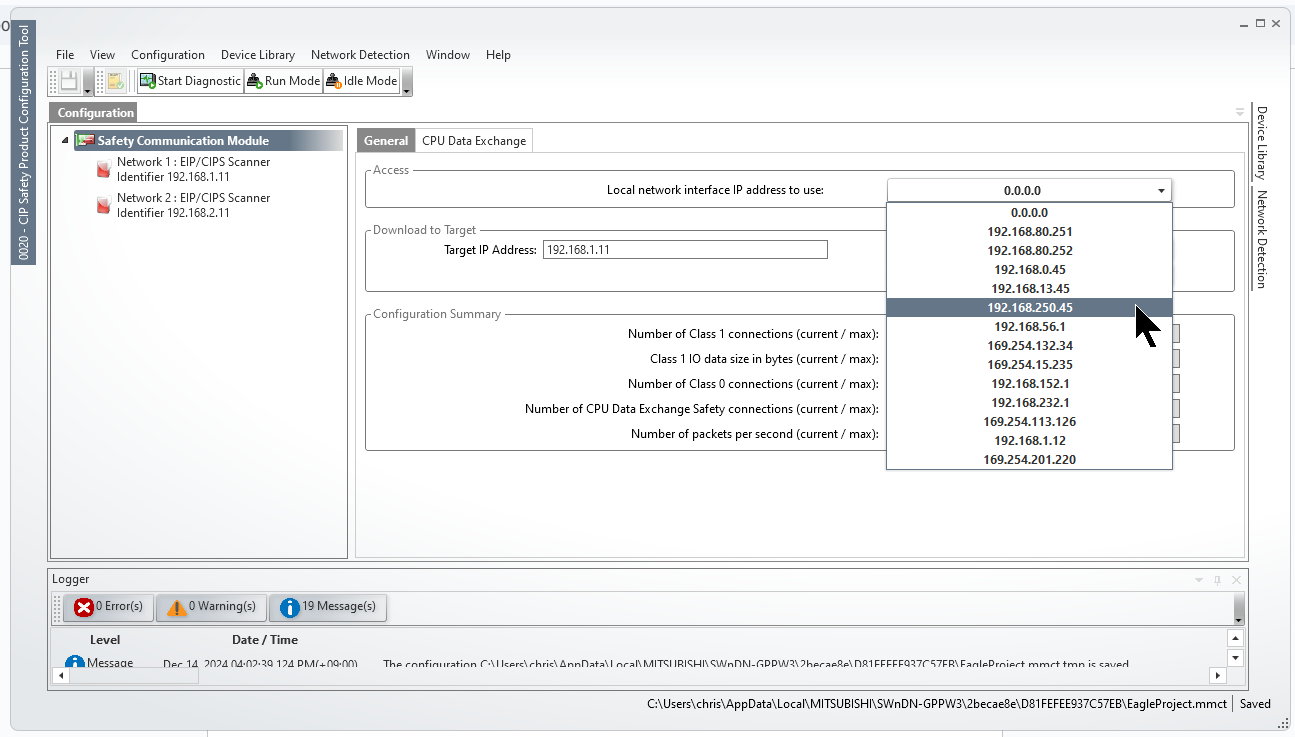Choose 192.168.232.1 from the IP list
1295x737 pixels.
tap(1029, 403)
